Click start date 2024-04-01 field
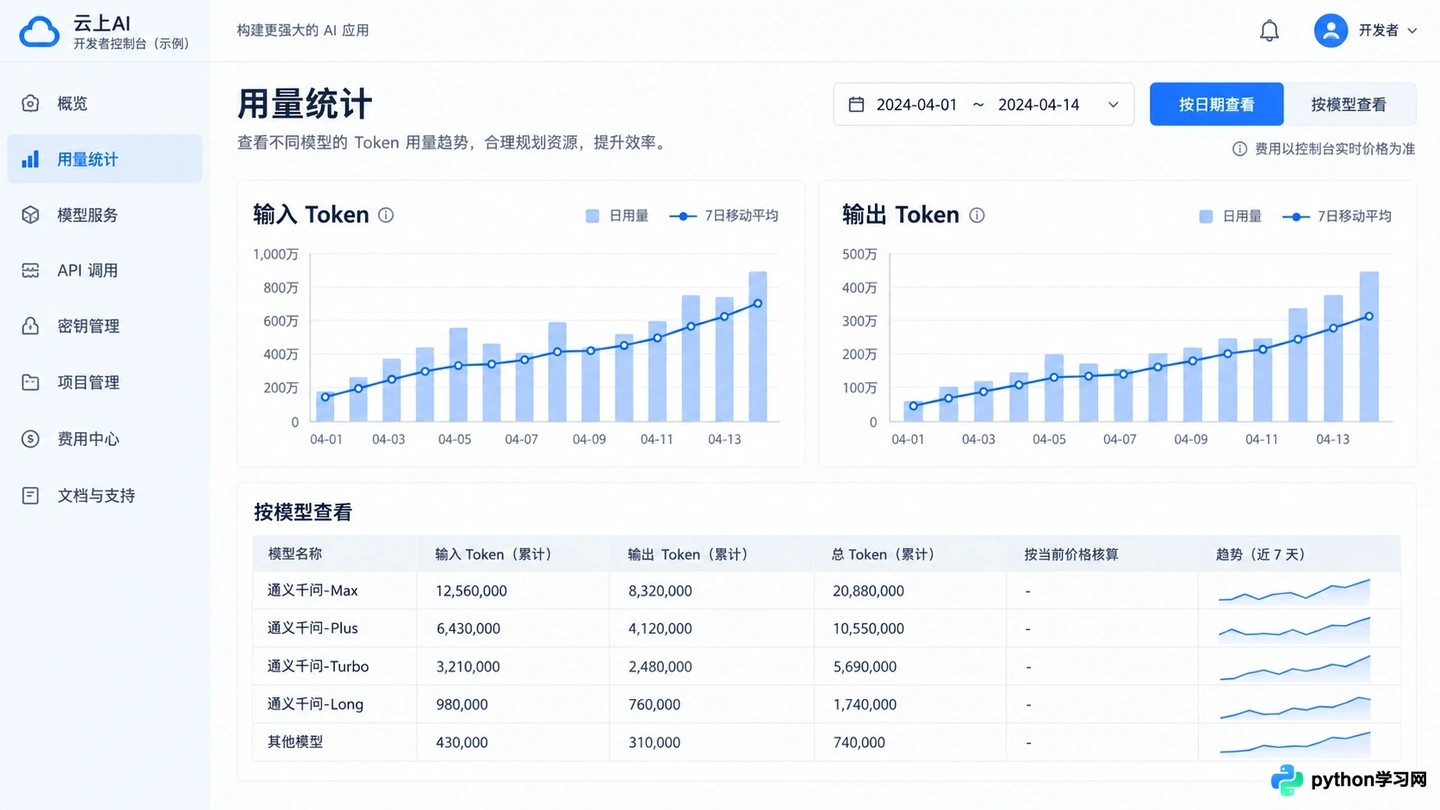 917,105
